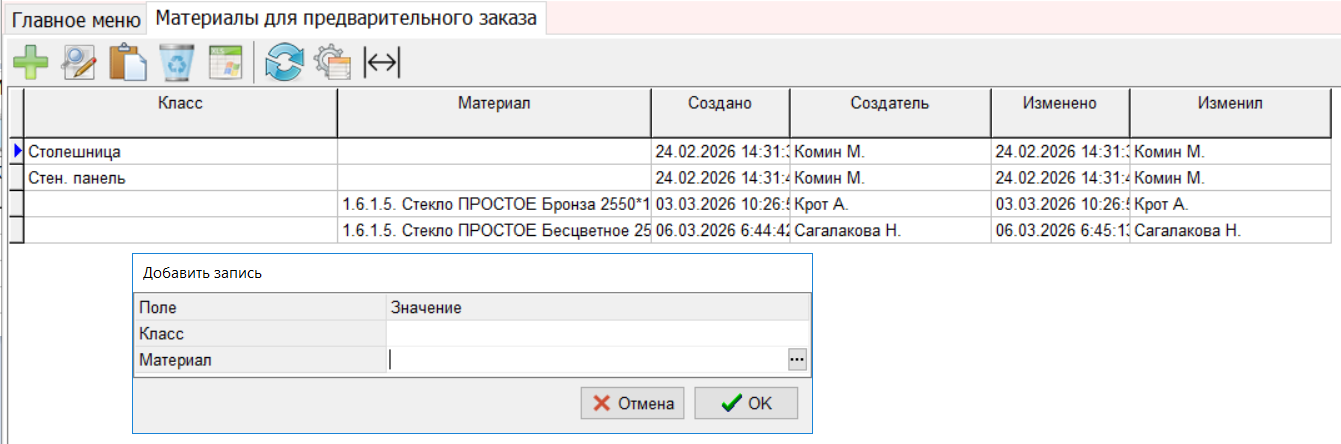The image size is (1341, 444).
Task: Export table with the XLS icon
Action: point(225,63)
